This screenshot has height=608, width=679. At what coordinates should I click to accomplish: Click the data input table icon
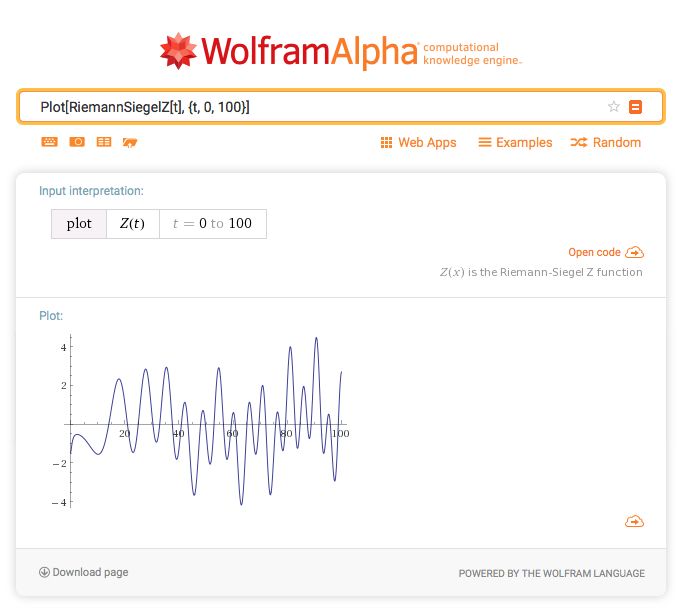pos(103,142)
